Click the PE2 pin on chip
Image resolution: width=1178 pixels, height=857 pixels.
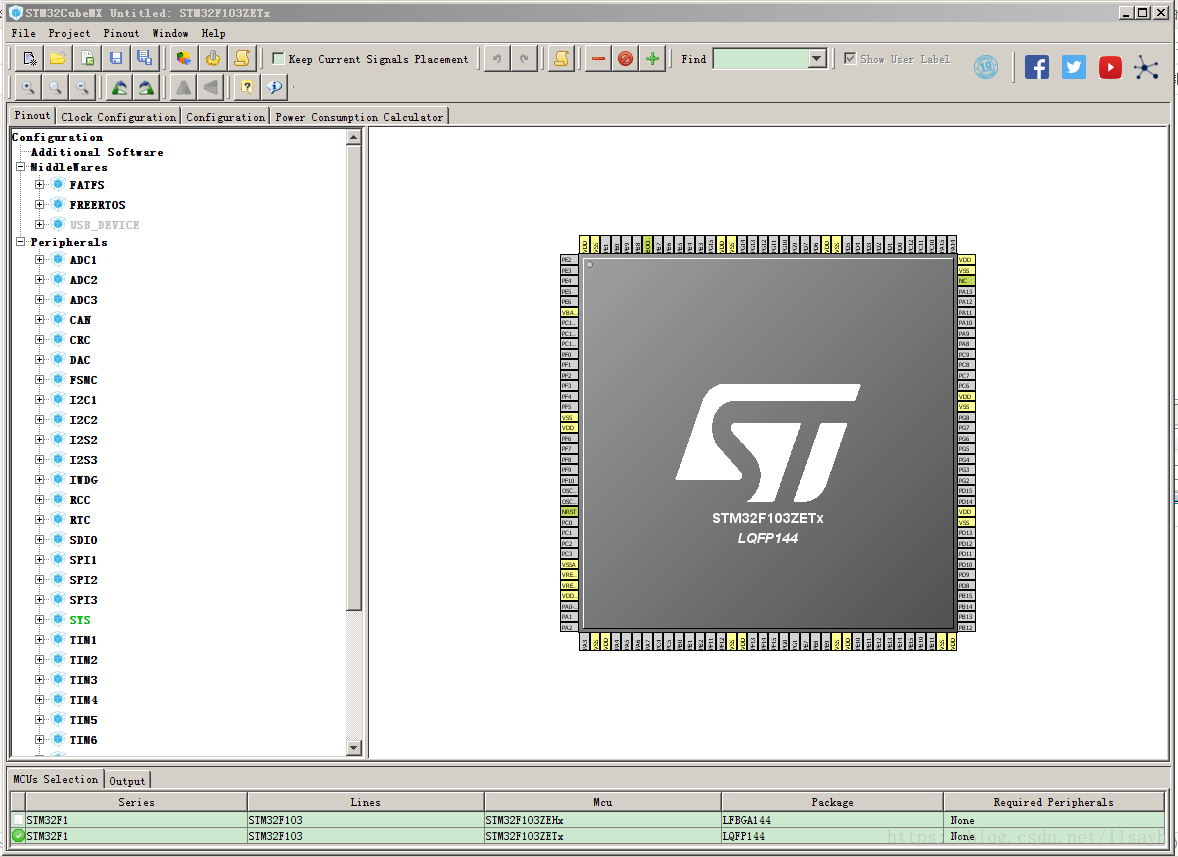(569, 260)
